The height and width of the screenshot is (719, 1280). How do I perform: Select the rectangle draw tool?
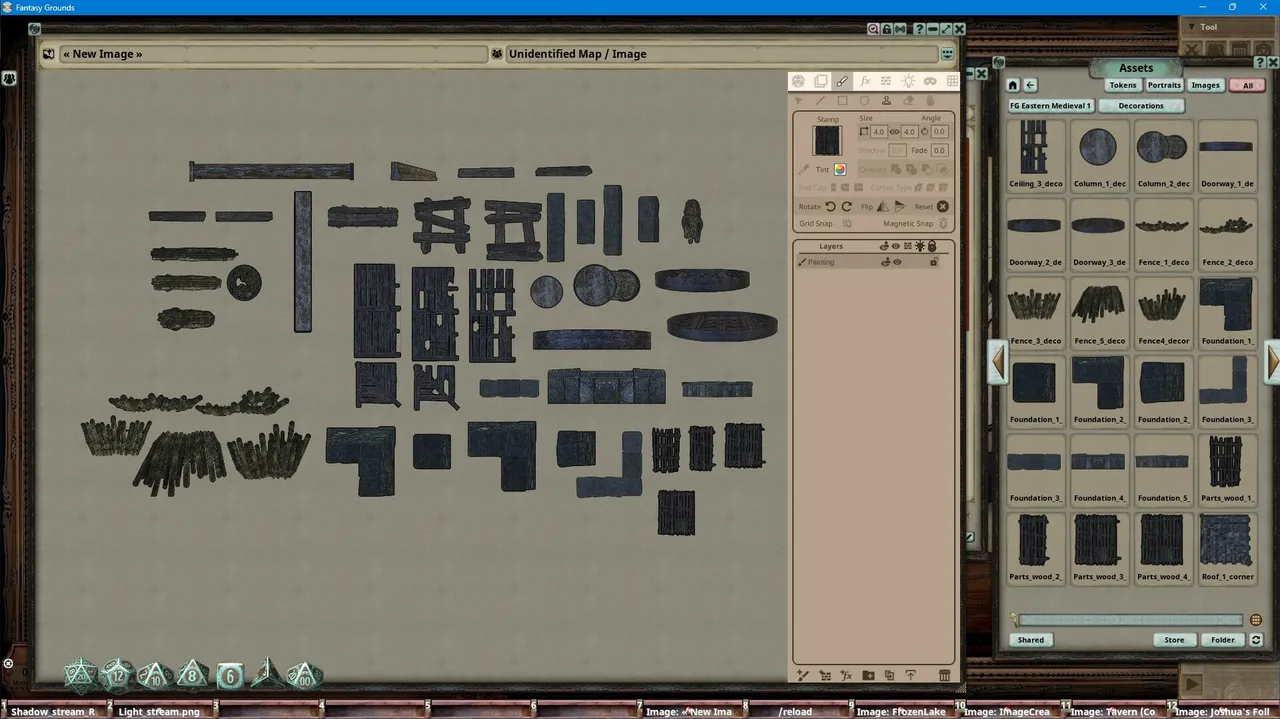click(842, 100)
